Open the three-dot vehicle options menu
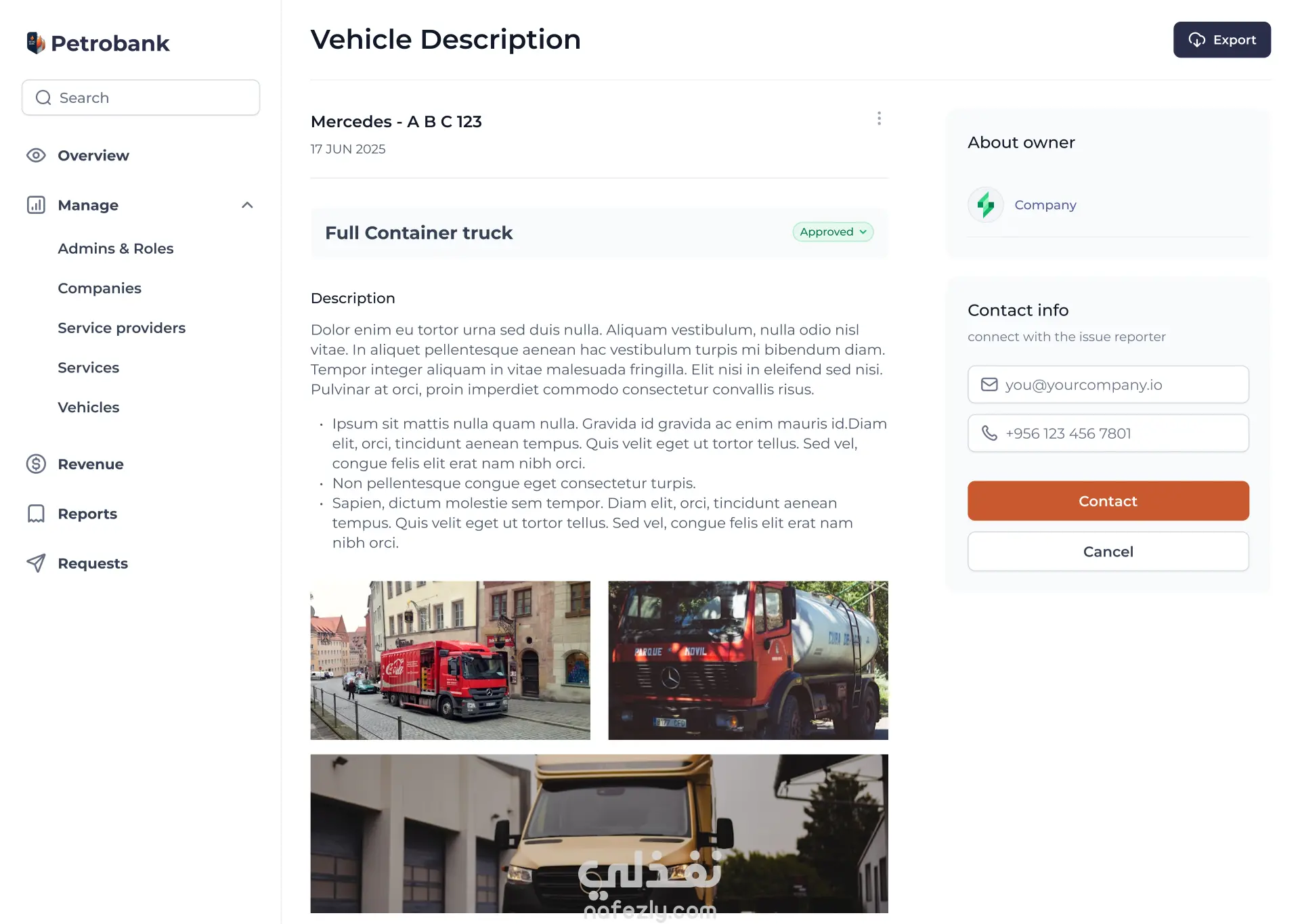This screenshot has width=1300, height=924. pos(879,118)
